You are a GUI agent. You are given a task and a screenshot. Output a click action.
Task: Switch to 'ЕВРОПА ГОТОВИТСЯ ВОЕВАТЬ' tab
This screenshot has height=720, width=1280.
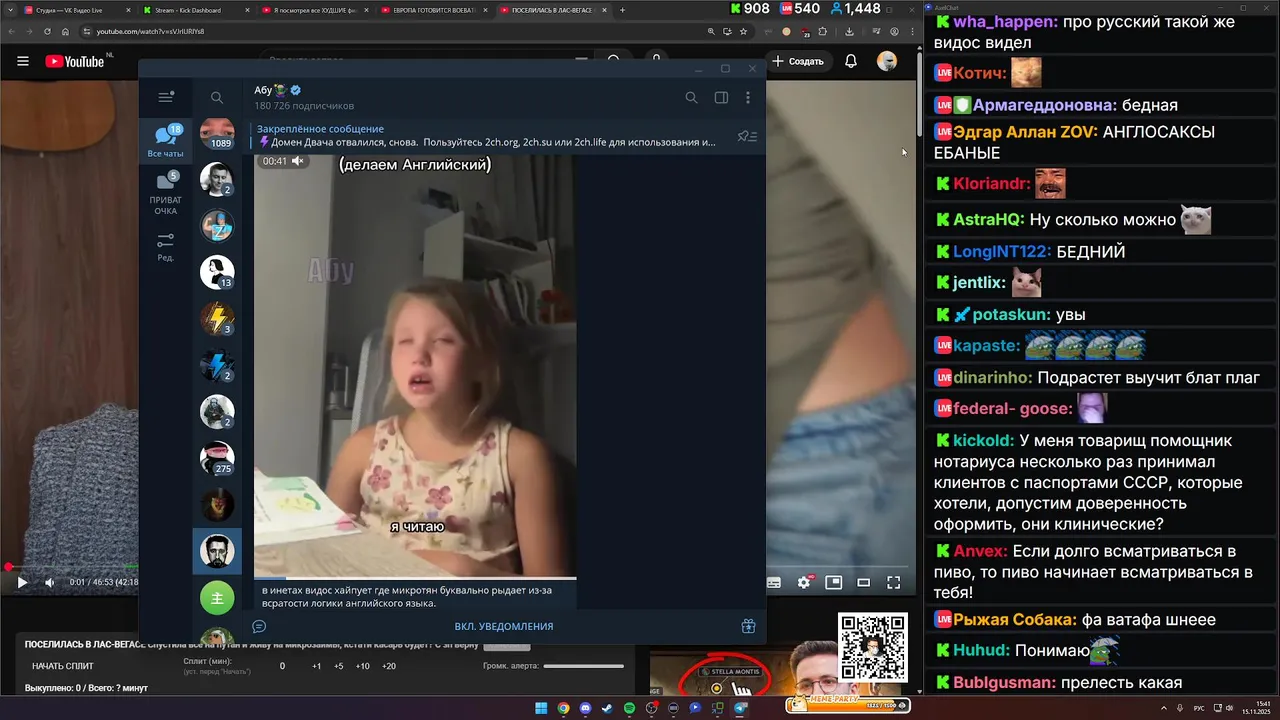pyautogui.click(x=436, y=10)
